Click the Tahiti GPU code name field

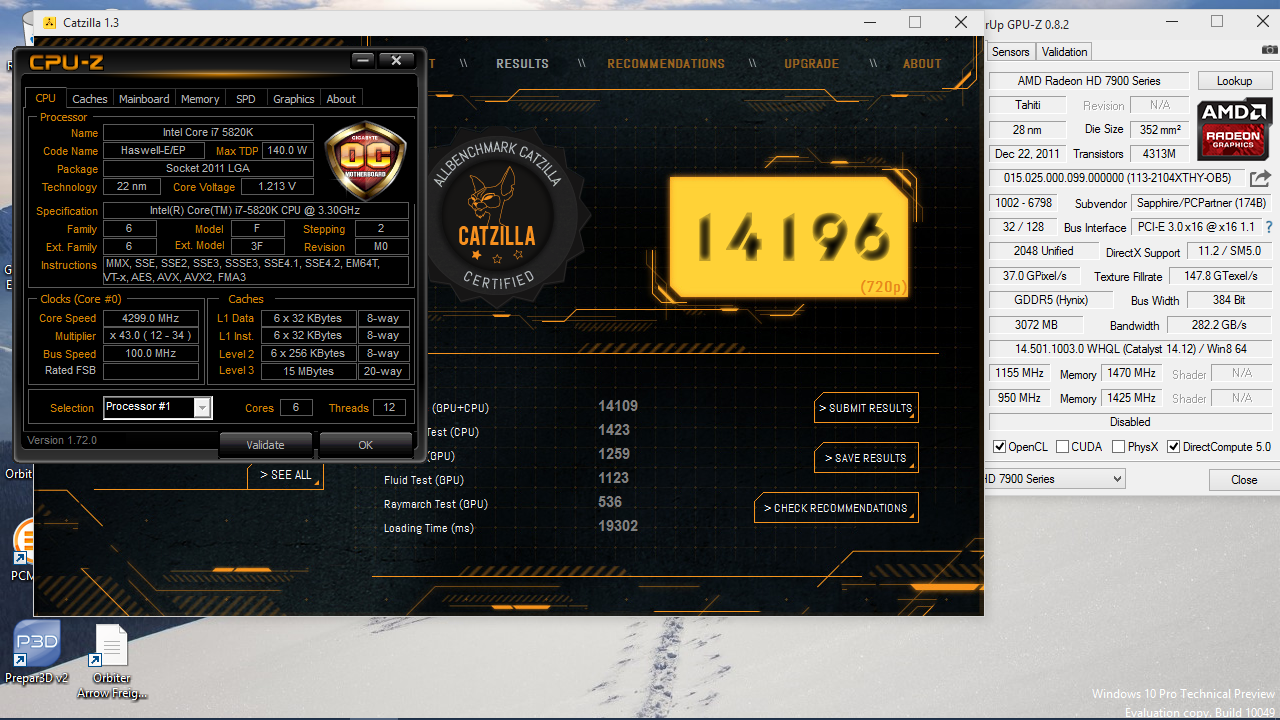coord(1028,105)
